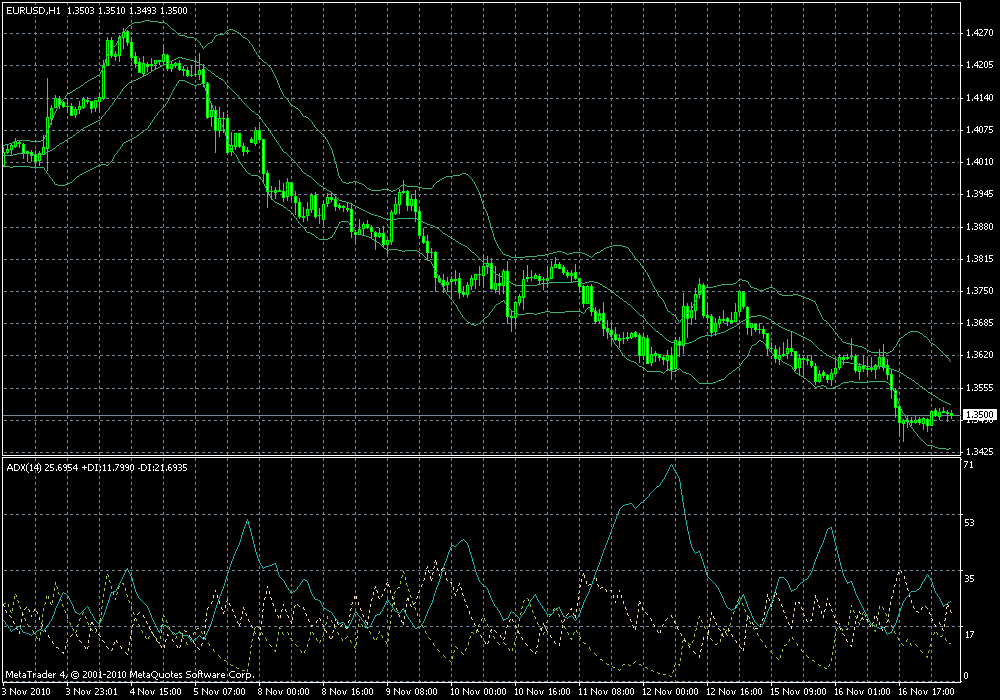Click the 1.4010 price axis label
Image resolution: width=1000 pixels, height=700 pixels.
[x=980, y=162]
